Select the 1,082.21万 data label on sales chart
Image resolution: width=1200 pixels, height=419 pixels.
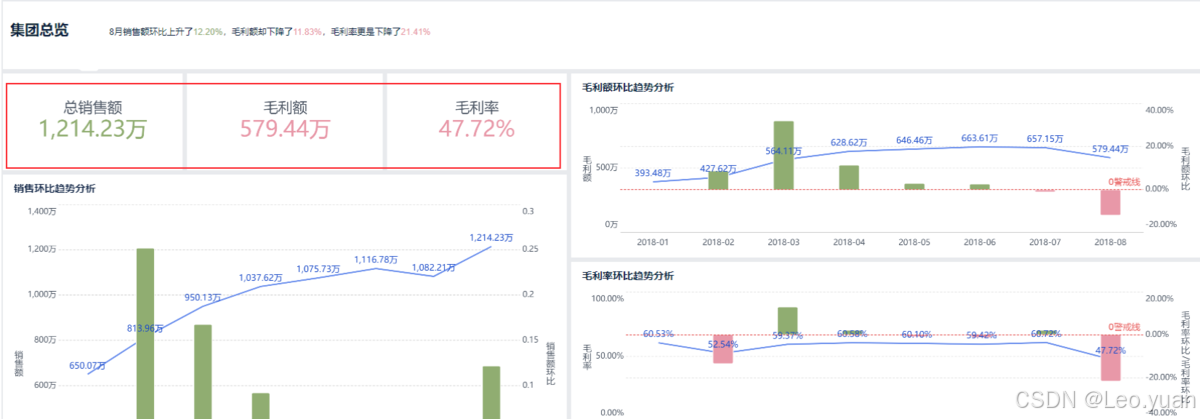click(x=434, y=268)
